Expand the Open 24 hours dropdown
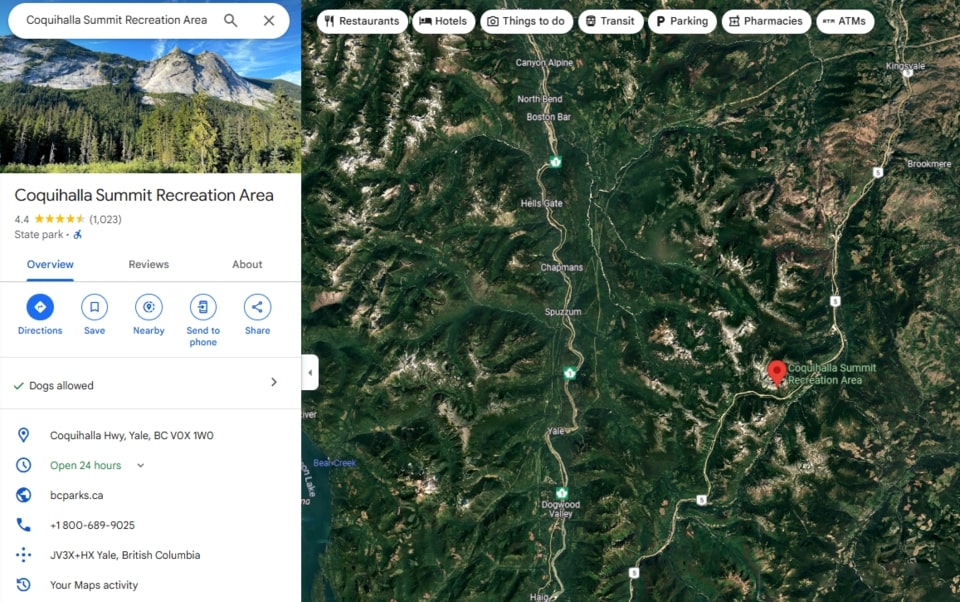 pos(140,465)
